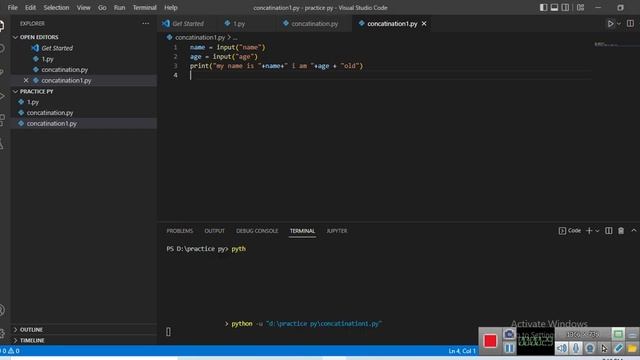This screenshot has height=360, width=640.
Task: Open the File menu
Action: [x=13, y=7]
